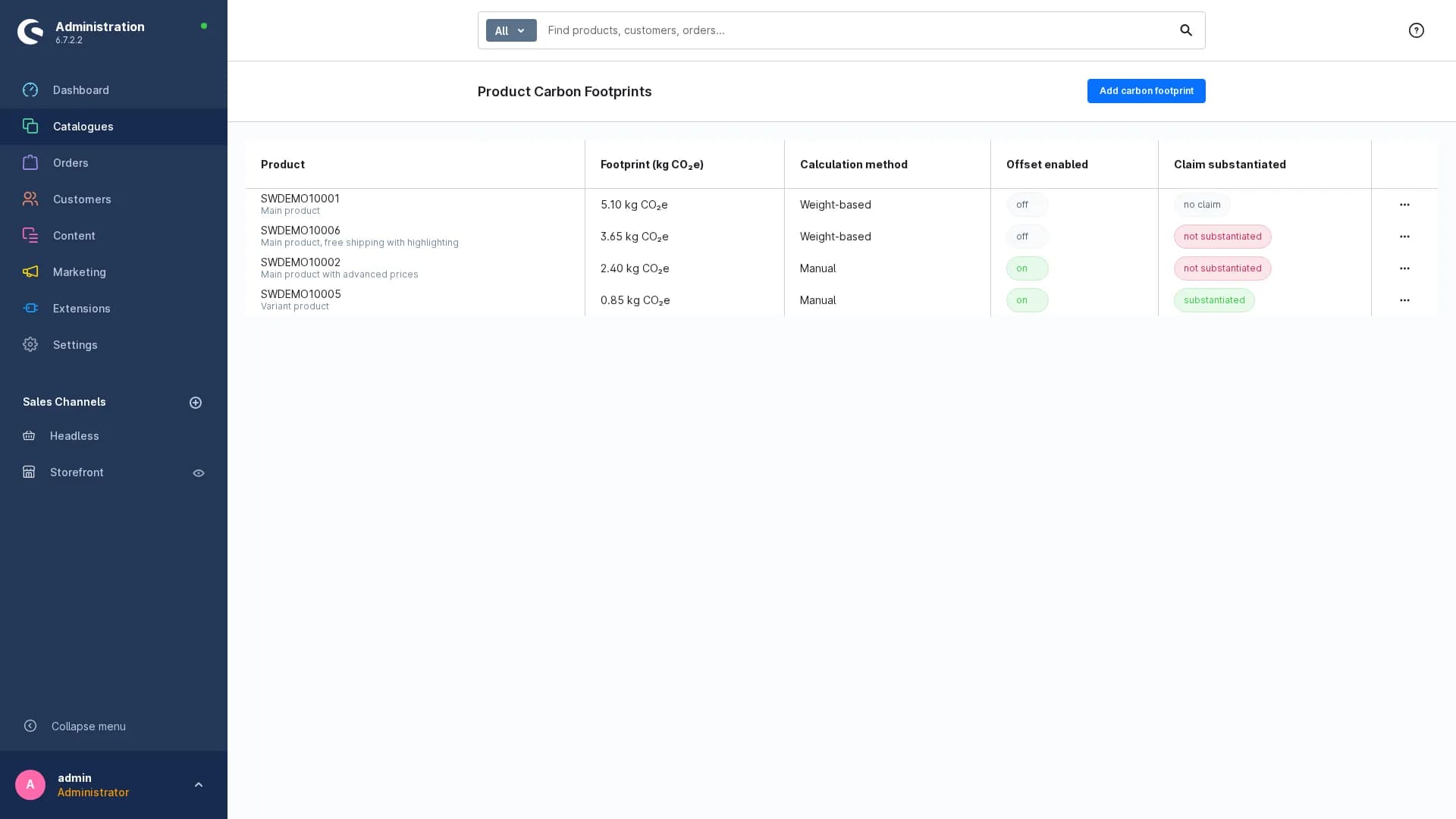This screenshot has height=819, width=1456.
Task: Click the Catalogues sidebar icon
Action: [30, 127]
